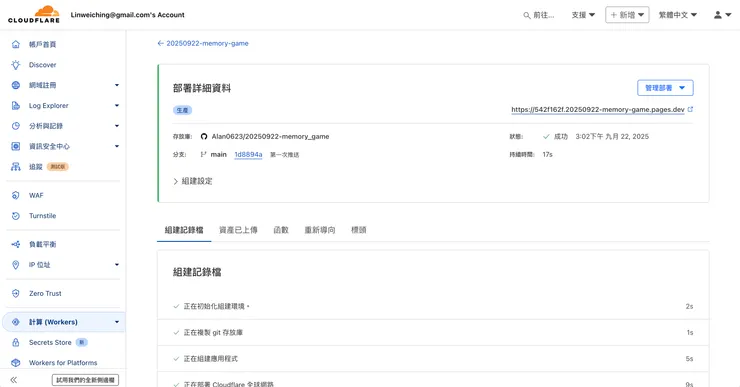This screenshot has width=740, height=387.
Task: Click the IP address pin icon
Action: (16, 265)
